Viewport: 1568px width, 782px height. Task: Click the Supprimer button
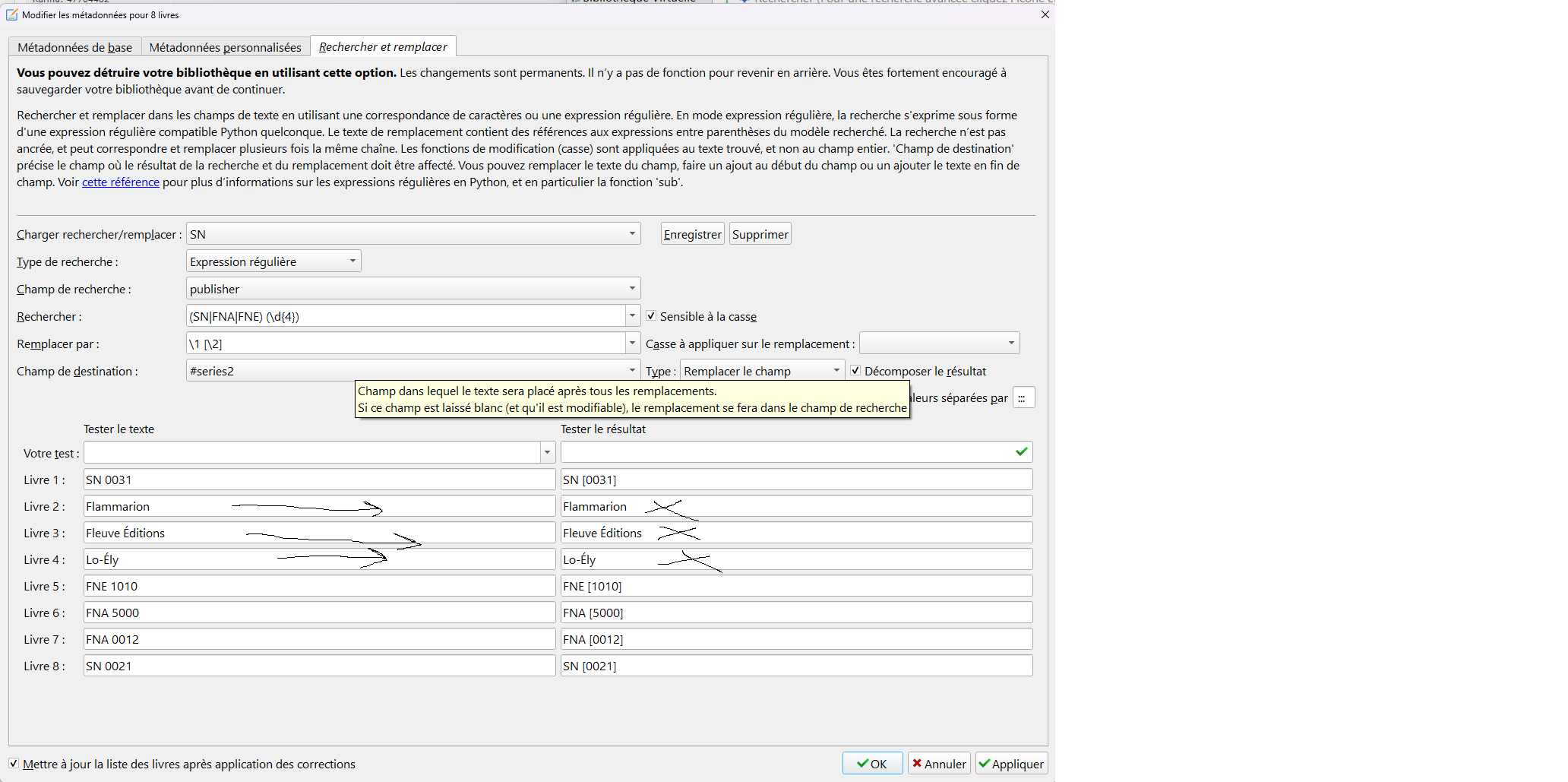[760, 234]
